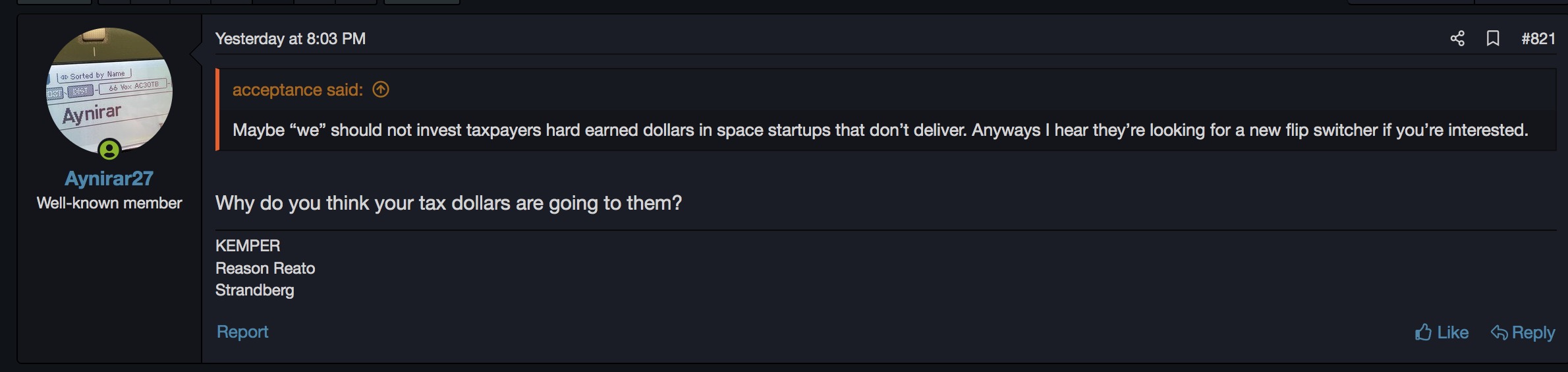This screenshot has height=372, width=1568.
Task: Report this post
Action: [x=242, y=332]
